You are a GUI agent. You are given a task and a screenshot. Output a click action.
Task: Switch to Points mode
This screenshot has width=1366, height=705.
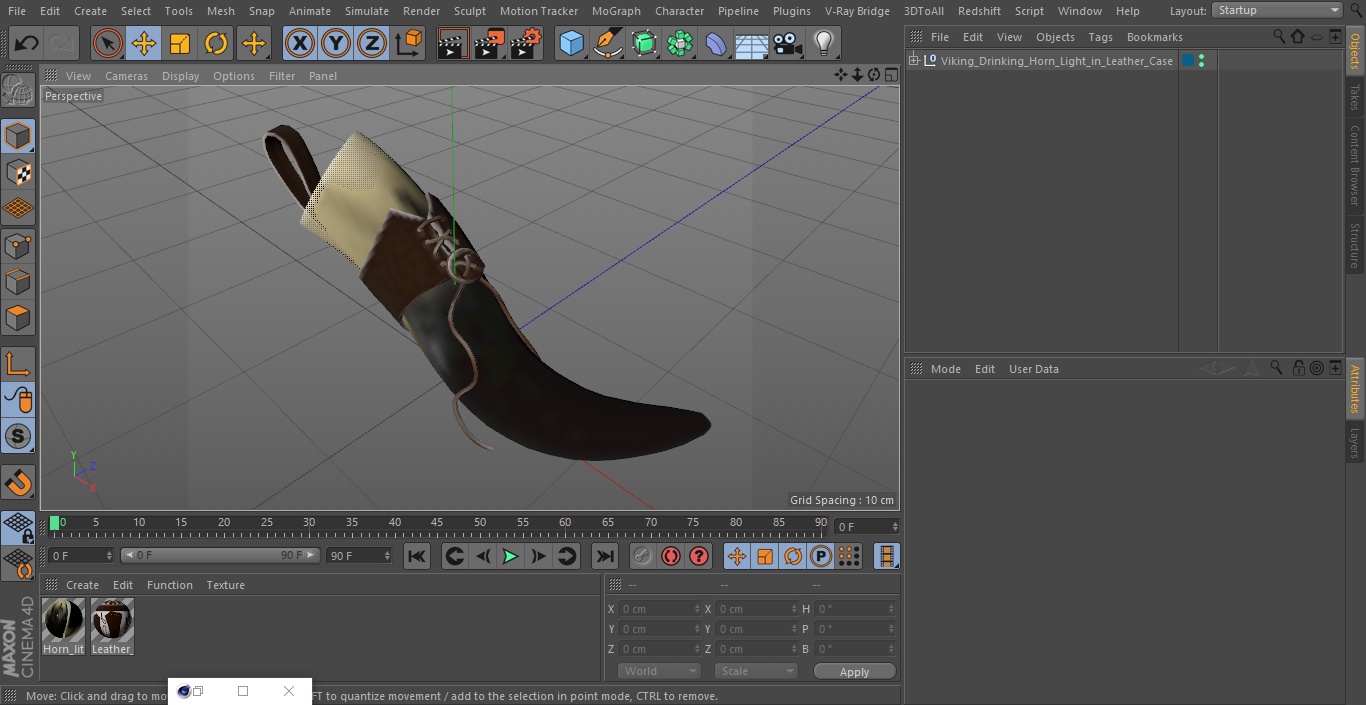[x=18, y=245]
